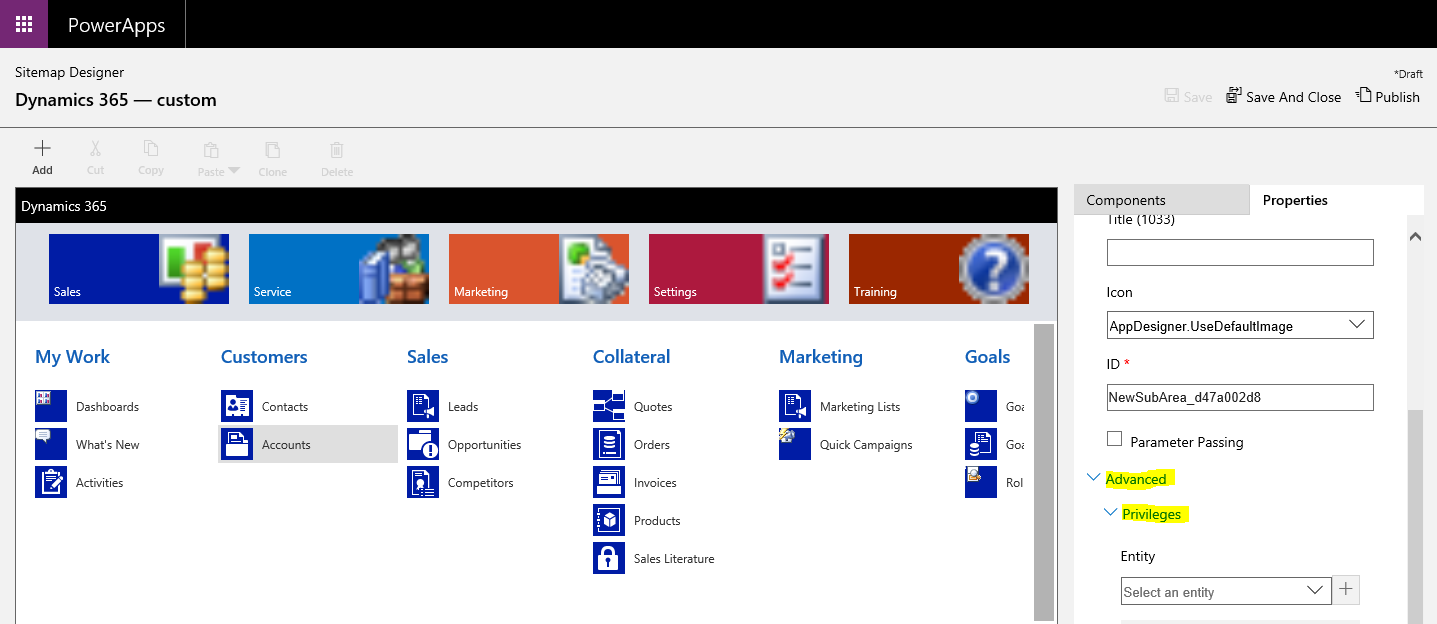The height and width of the screenshot is (624, 1437).
Task: Click the Add plus toolbar icon
Action: [x=42, y=149]
